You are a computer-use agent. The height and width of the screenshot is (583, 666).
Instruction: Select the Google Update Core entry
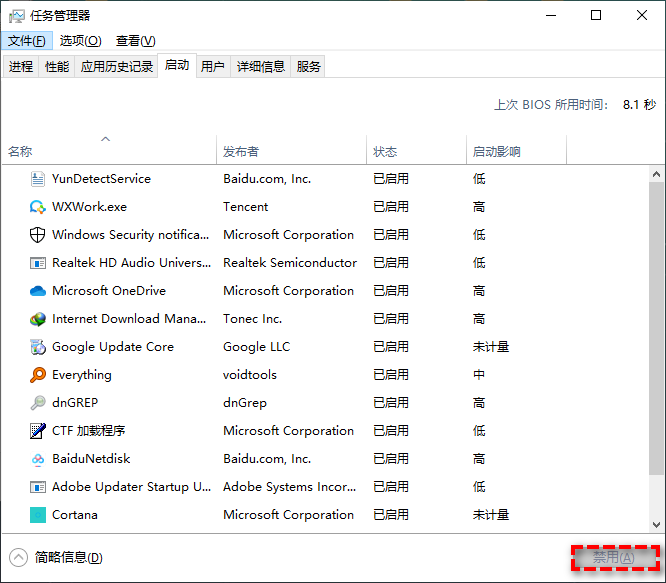coord(113,347)
